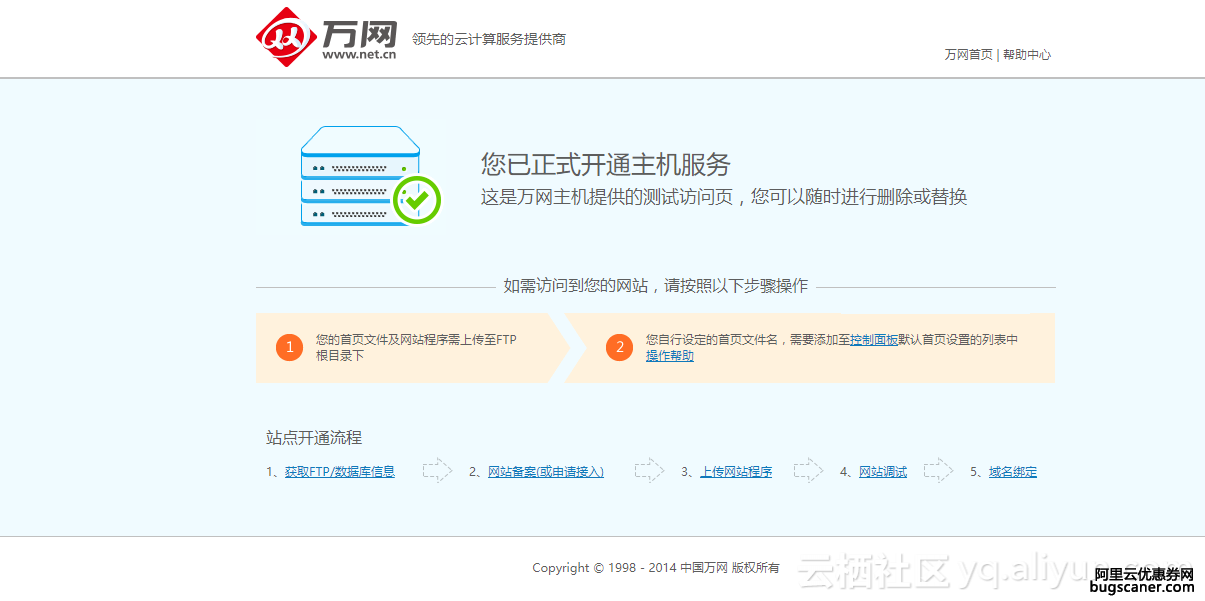The height and width of the screenshot is (601, 1205).
Task: Click the 万网 www.net.cn logo
Action: coord(327,37)
